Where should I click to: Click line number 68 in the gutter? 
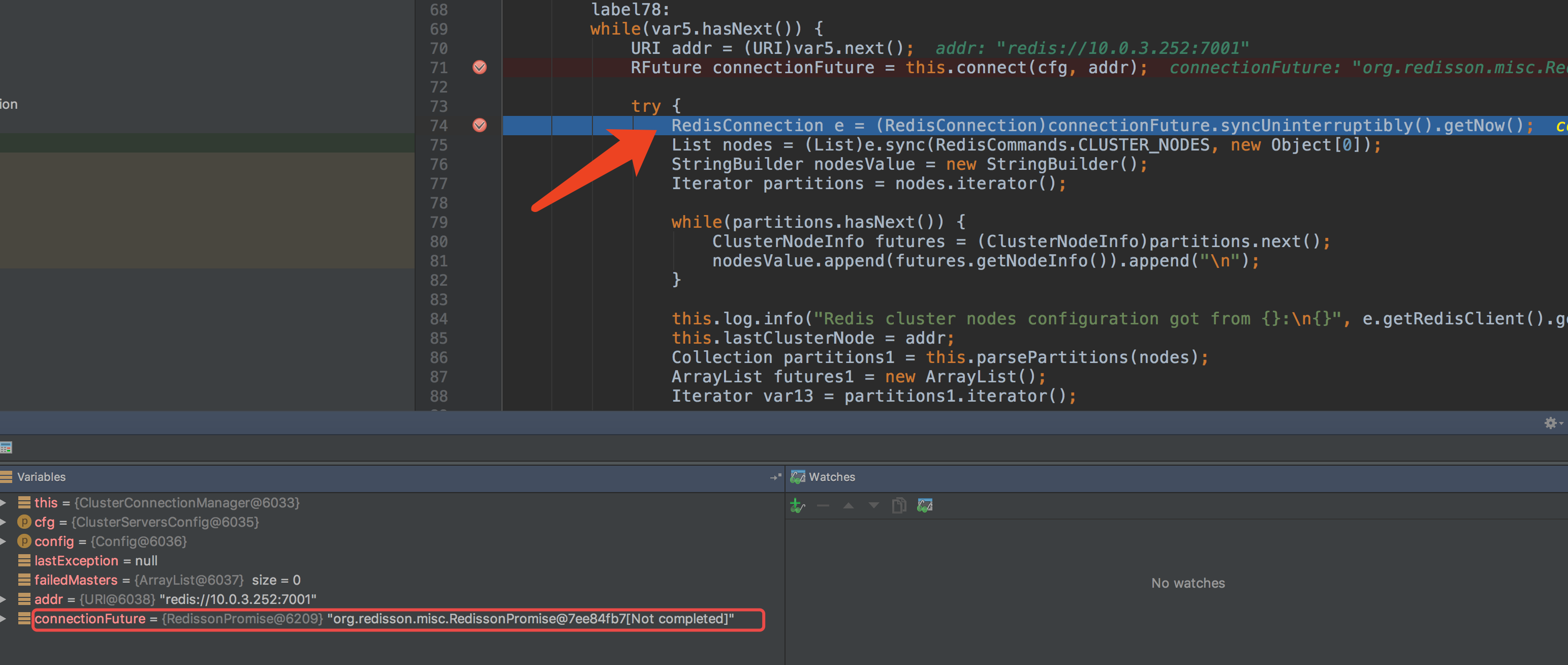(439, 10)
